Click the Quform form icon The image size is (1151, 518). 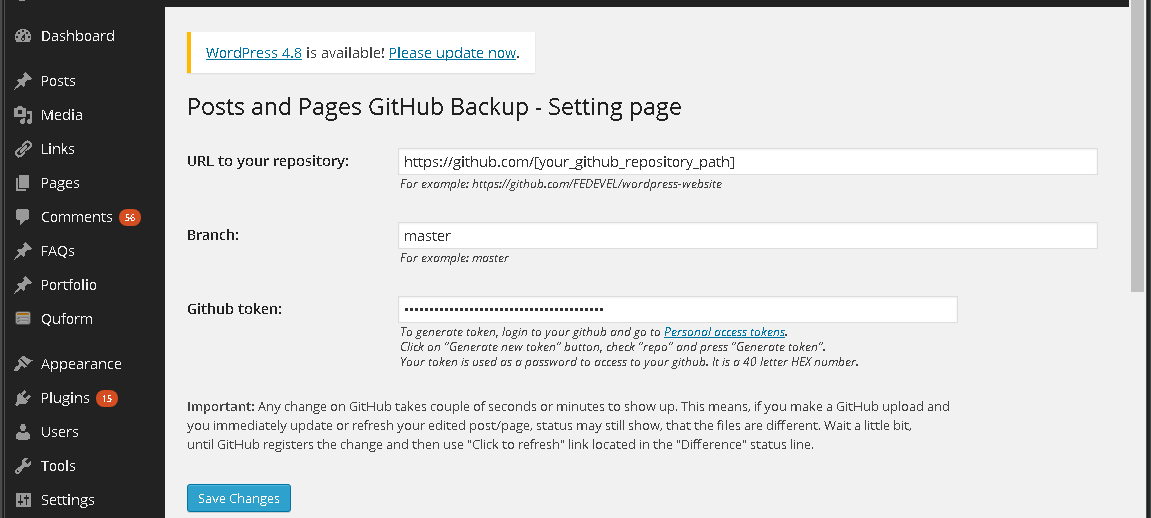click(23, 318)
